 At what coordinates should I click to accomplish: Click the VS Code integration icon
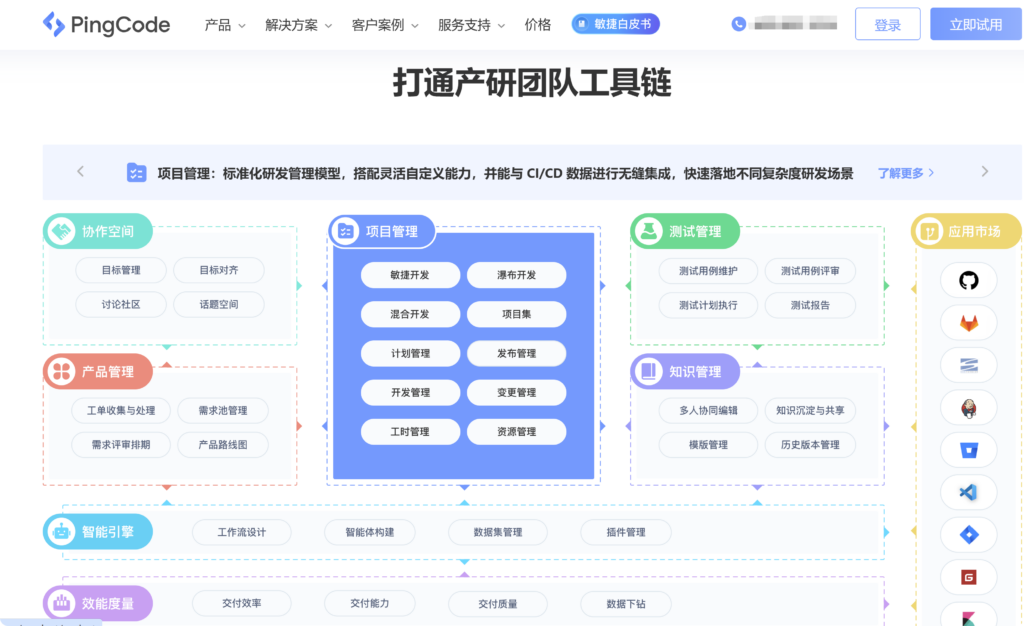pyautogui.click(x=967, y=492)
